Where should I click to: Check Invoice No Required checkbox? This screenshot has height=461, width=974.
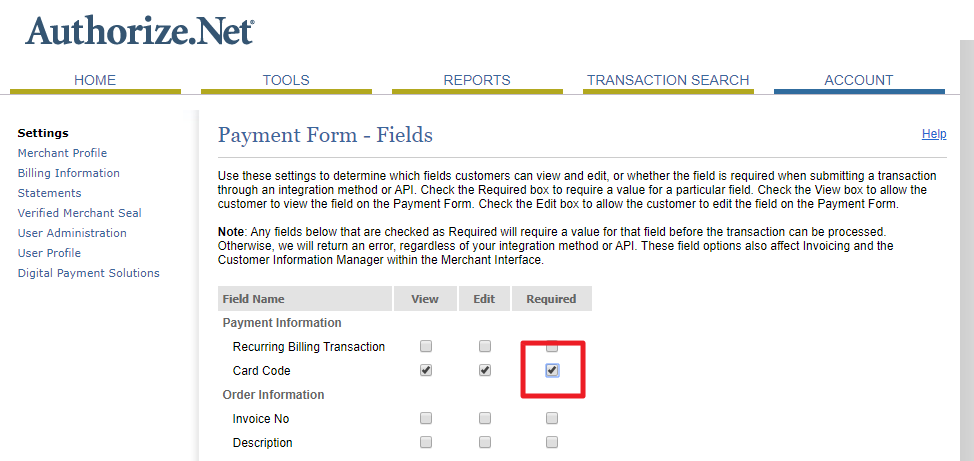coord(552,418)
